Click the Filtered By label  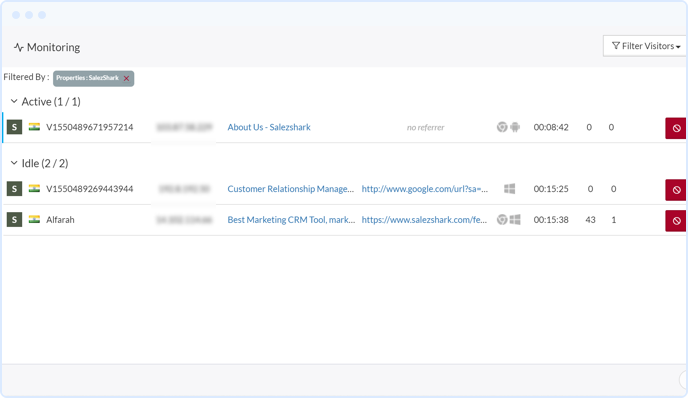coord(26,77)
